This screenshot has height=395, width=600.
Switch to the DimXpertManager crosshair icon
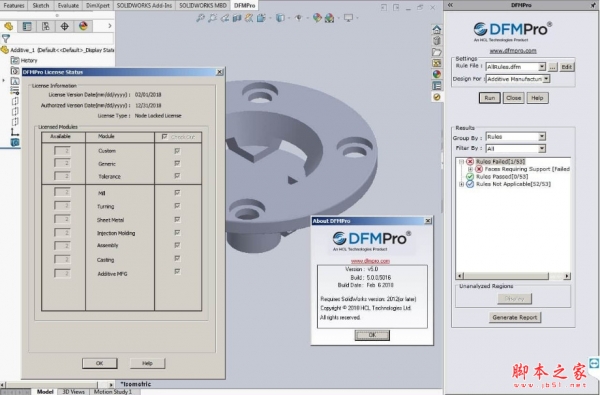(64, 26)
